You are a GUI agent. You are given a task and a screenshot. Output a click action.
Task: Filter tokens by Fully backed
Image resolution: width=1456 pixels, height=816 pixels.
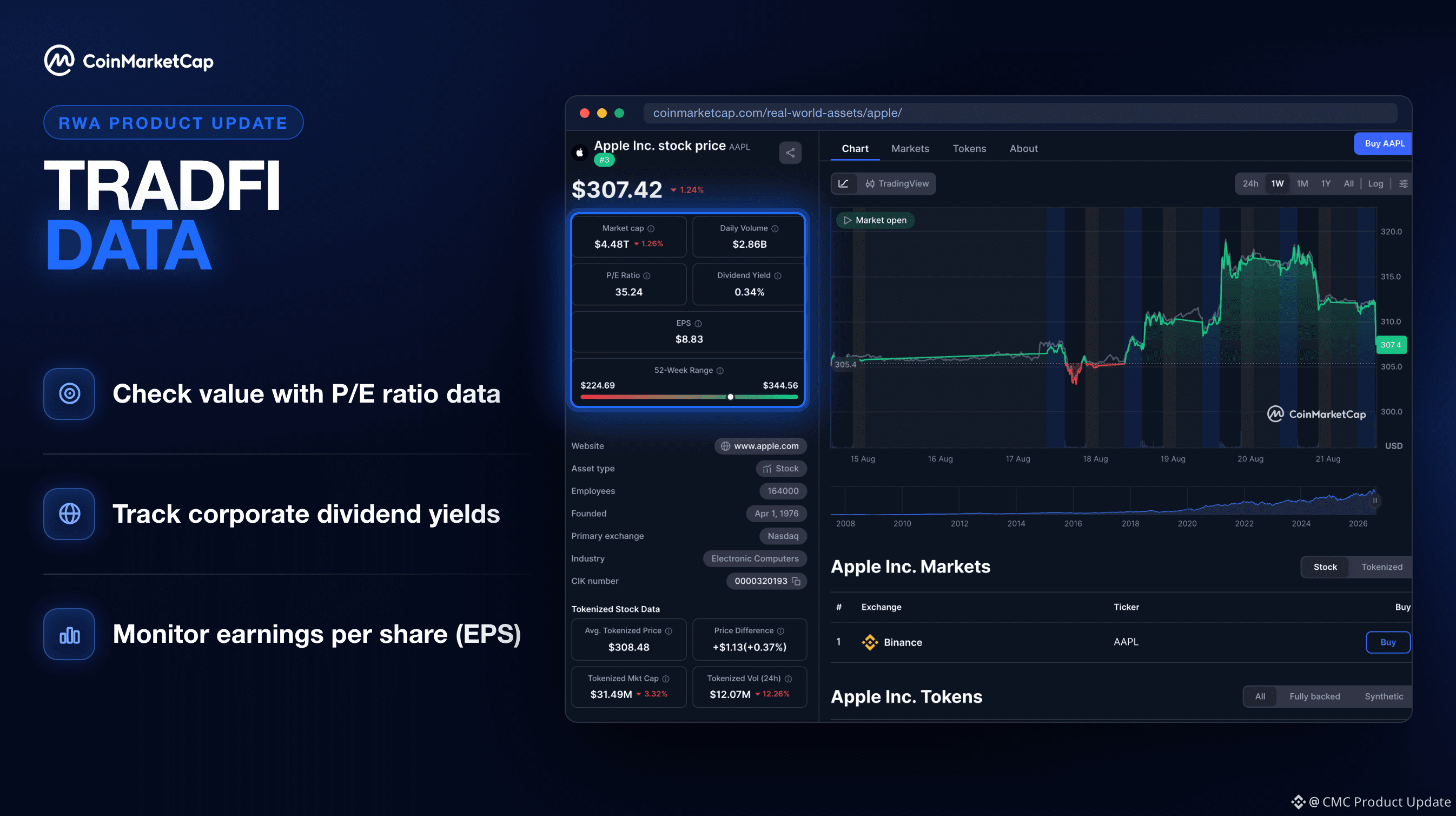tap(1314, 696)
